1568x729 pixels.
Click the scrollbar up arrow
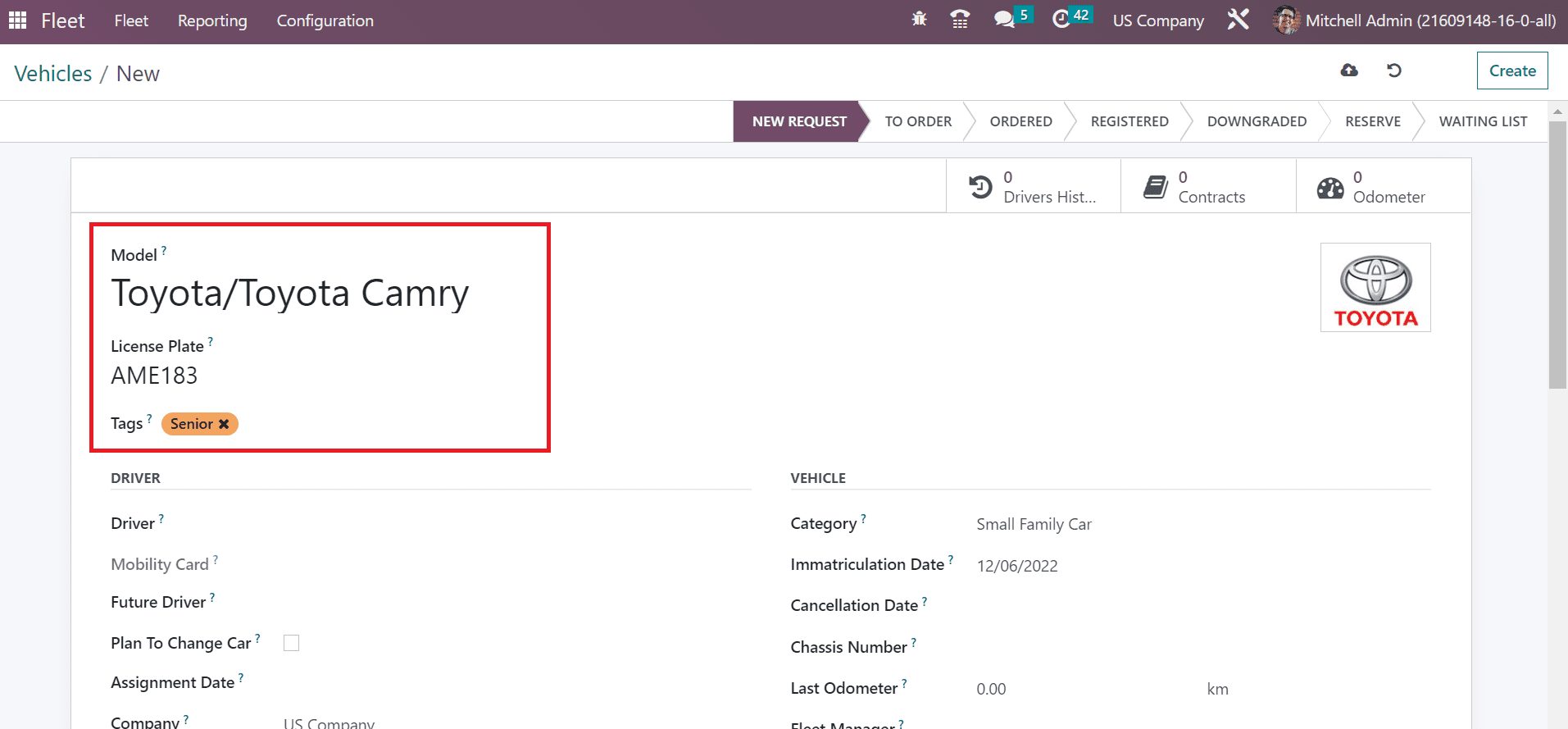pyautogui.click(x=1557, y=111)
